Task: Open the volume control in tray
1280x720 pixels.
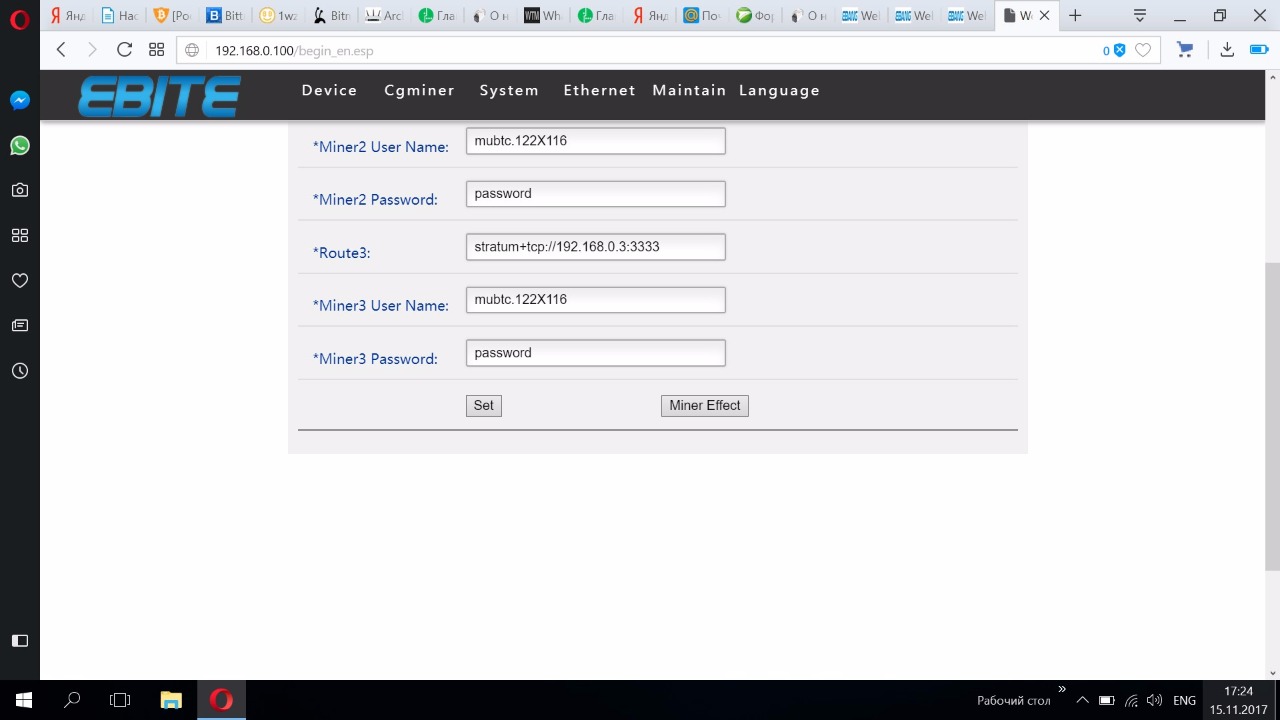Action: click(x=1154, y=700)
